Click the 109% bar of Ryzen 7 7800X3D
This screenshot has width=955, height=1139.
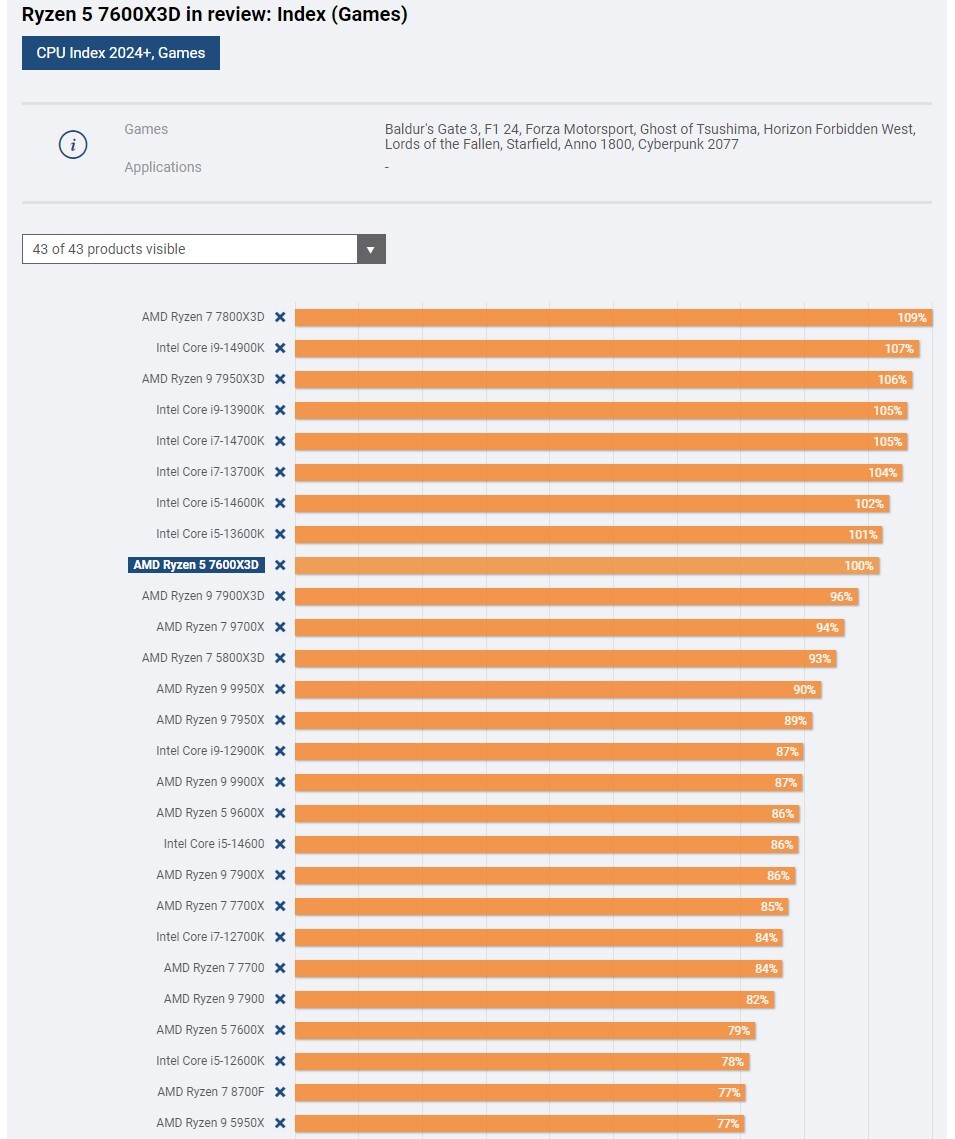[614, 317]
